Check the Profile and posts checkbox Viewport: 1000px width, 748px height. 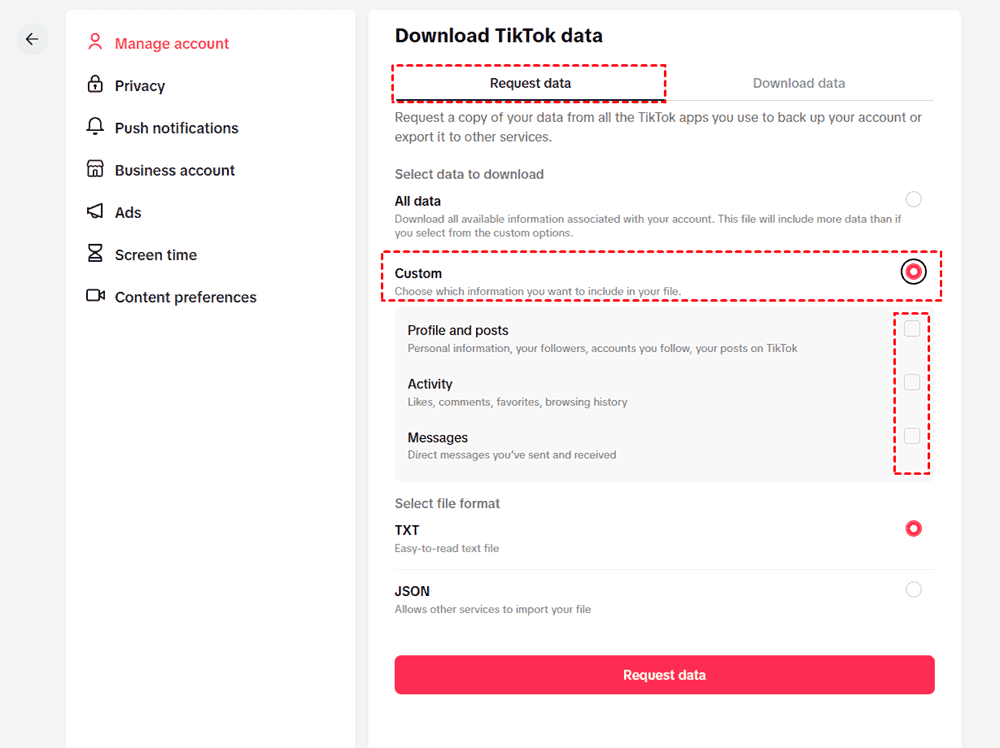tap(912, 329)
